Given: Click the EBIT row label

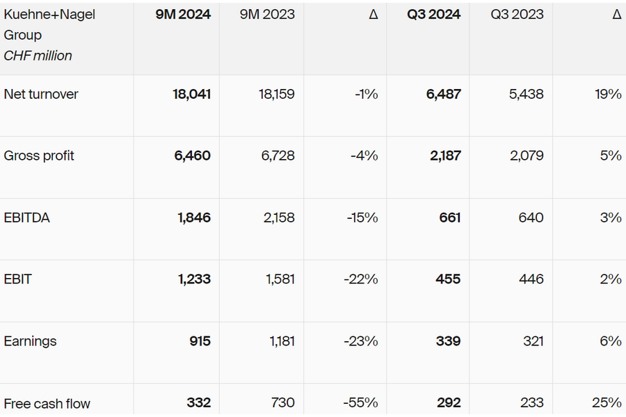Looking at the screenshot, I should coord(18,280).
